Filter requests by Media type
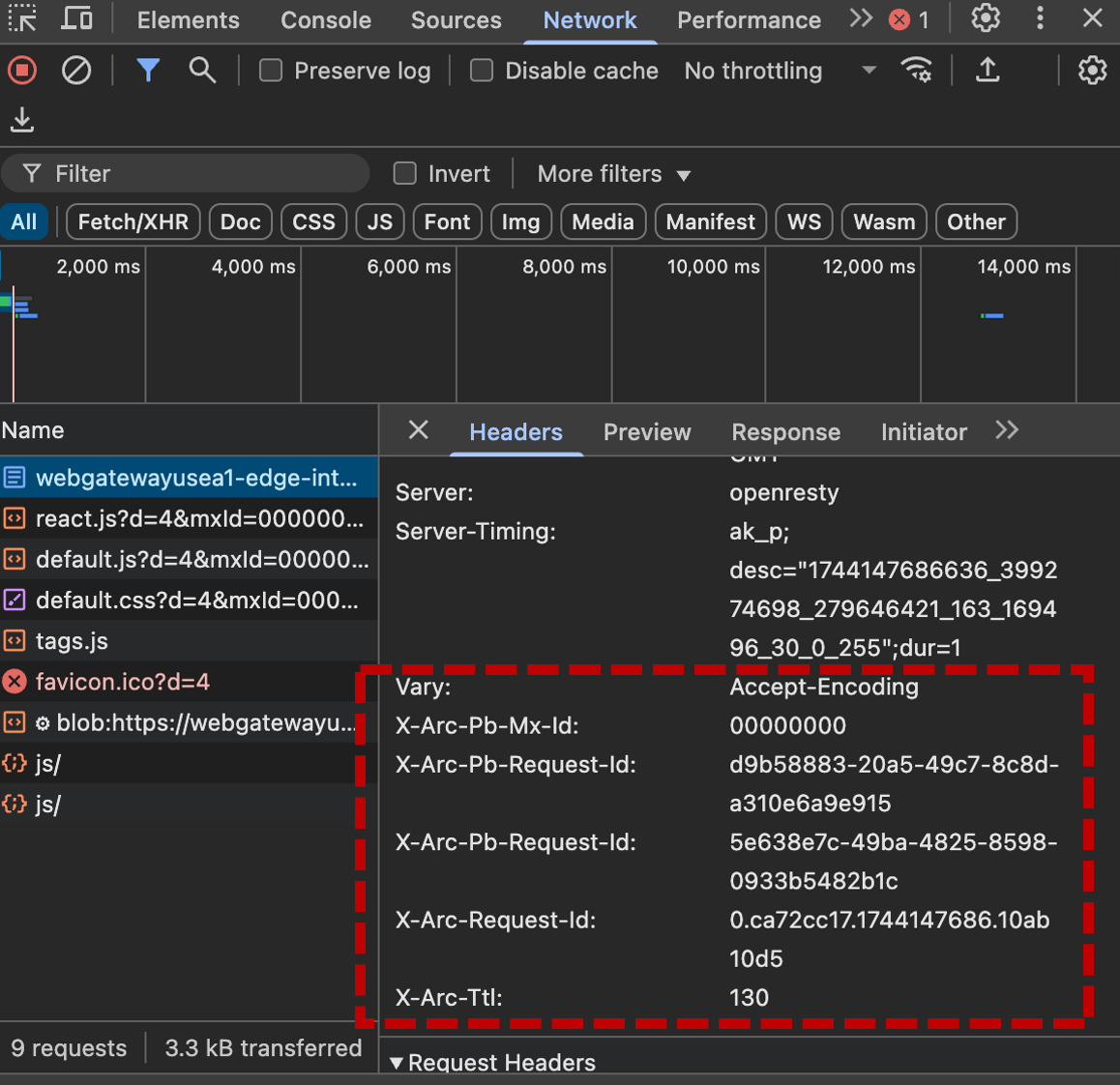This screenshot has width=1120, height=1085. click(603, 221)
